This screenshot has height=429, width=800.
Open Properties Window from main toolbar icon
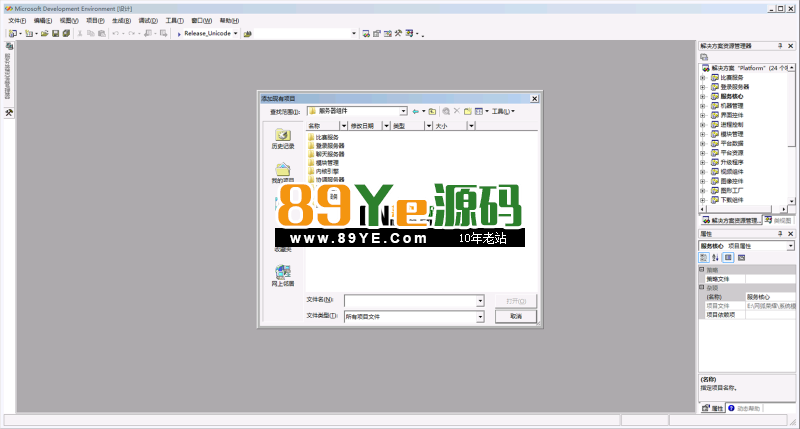coord(377,34)
